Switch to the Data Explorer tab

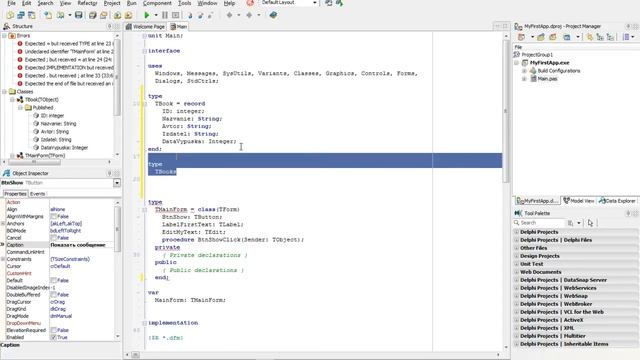617,201
